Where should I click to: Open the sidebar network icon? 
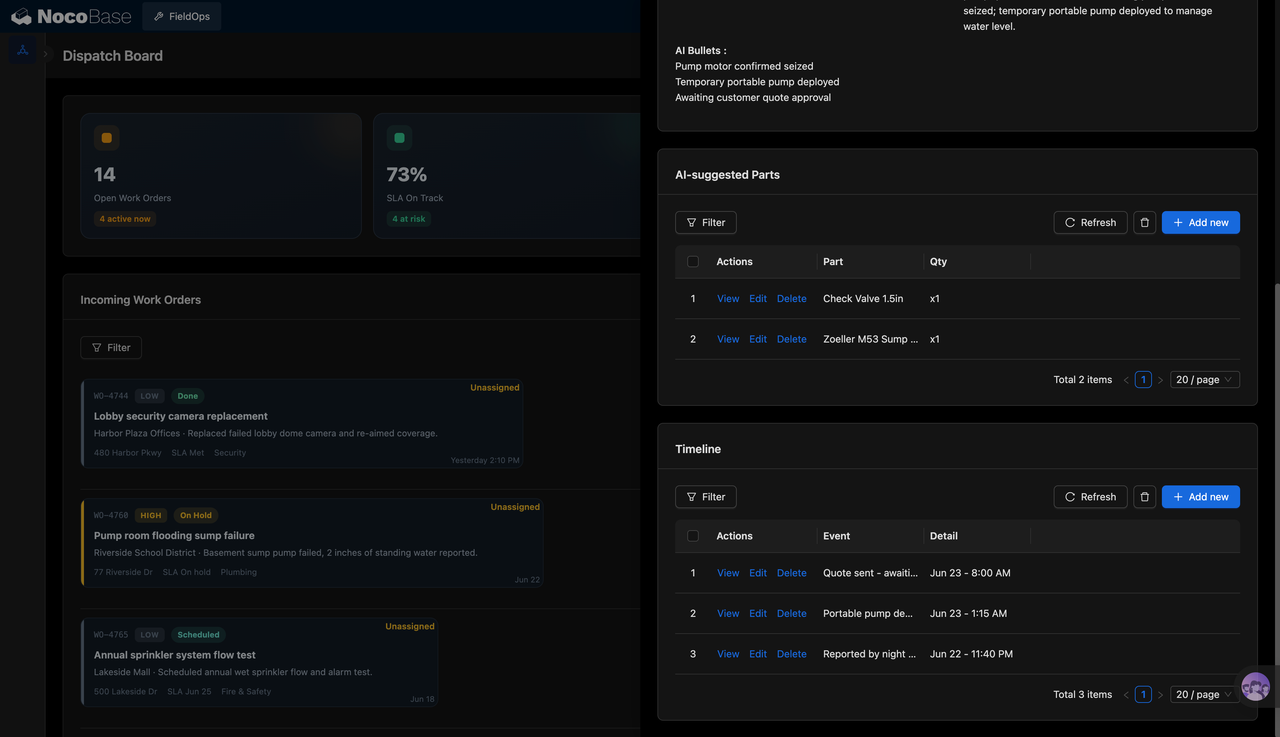pyautogui.click(x=22, y=50)
